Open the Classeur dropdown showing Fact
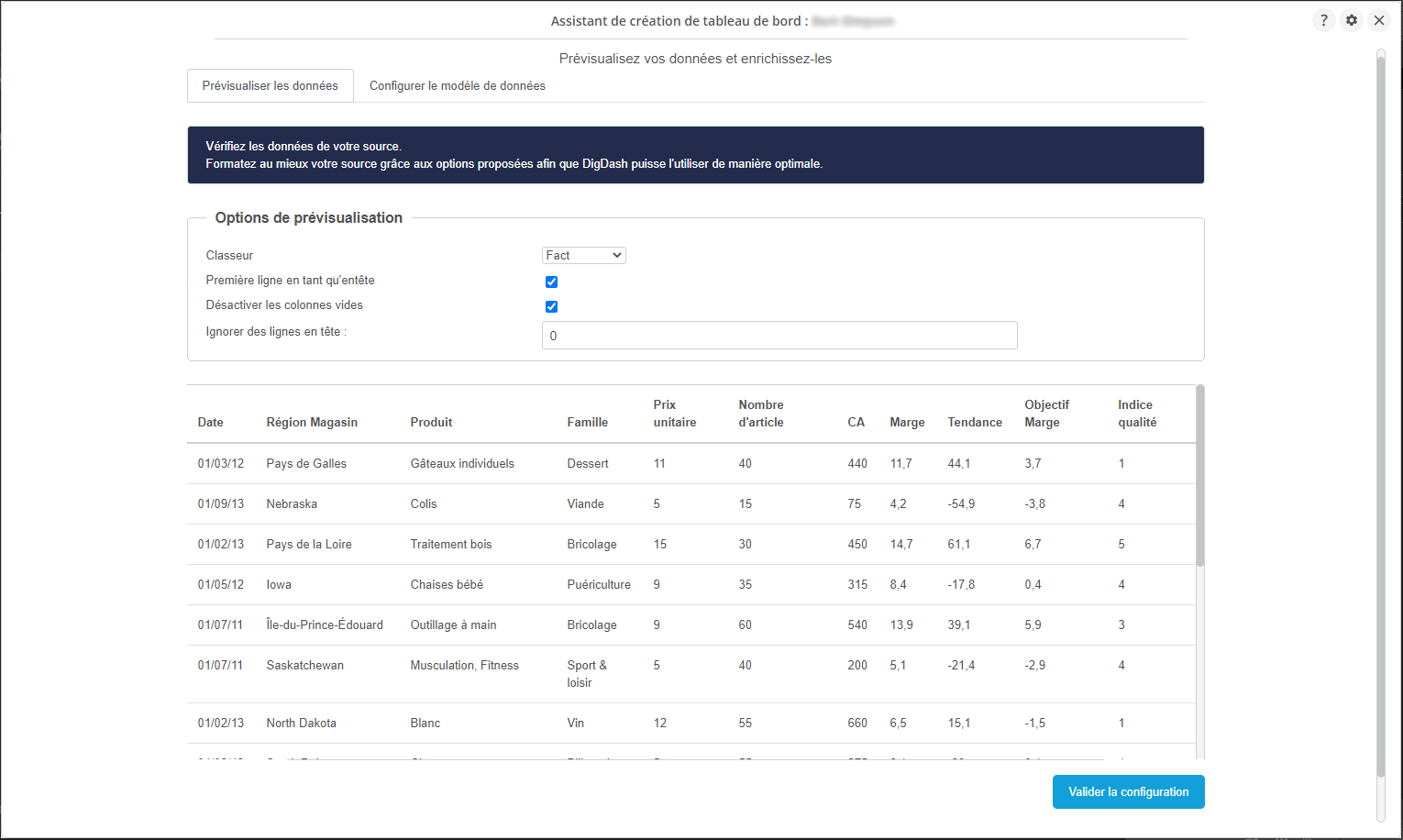Screen dimensions: 1403x840 pyautogui.click(x=584, y=255)
